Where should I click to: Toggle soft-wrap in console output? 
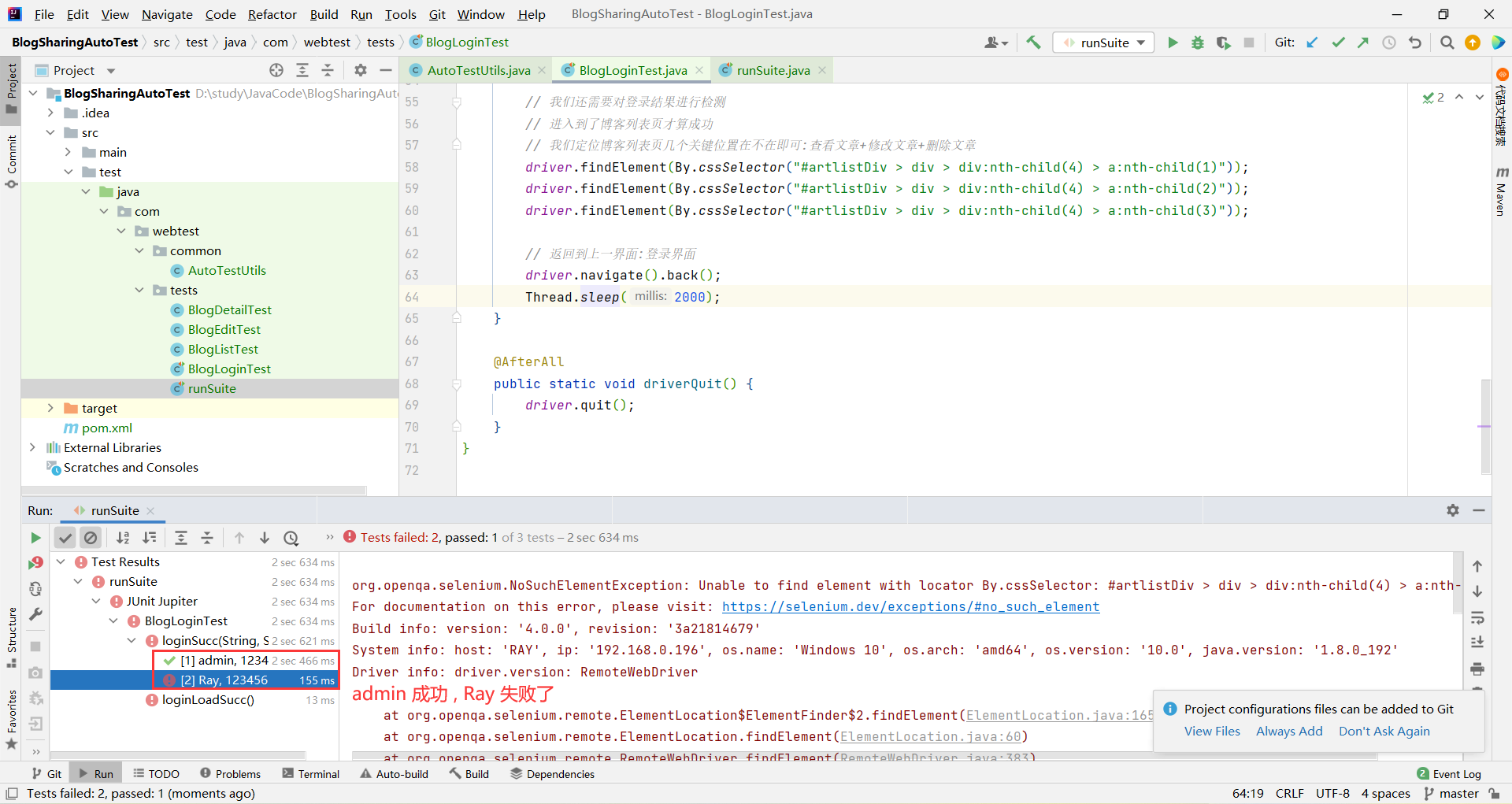click(1477, 617)
